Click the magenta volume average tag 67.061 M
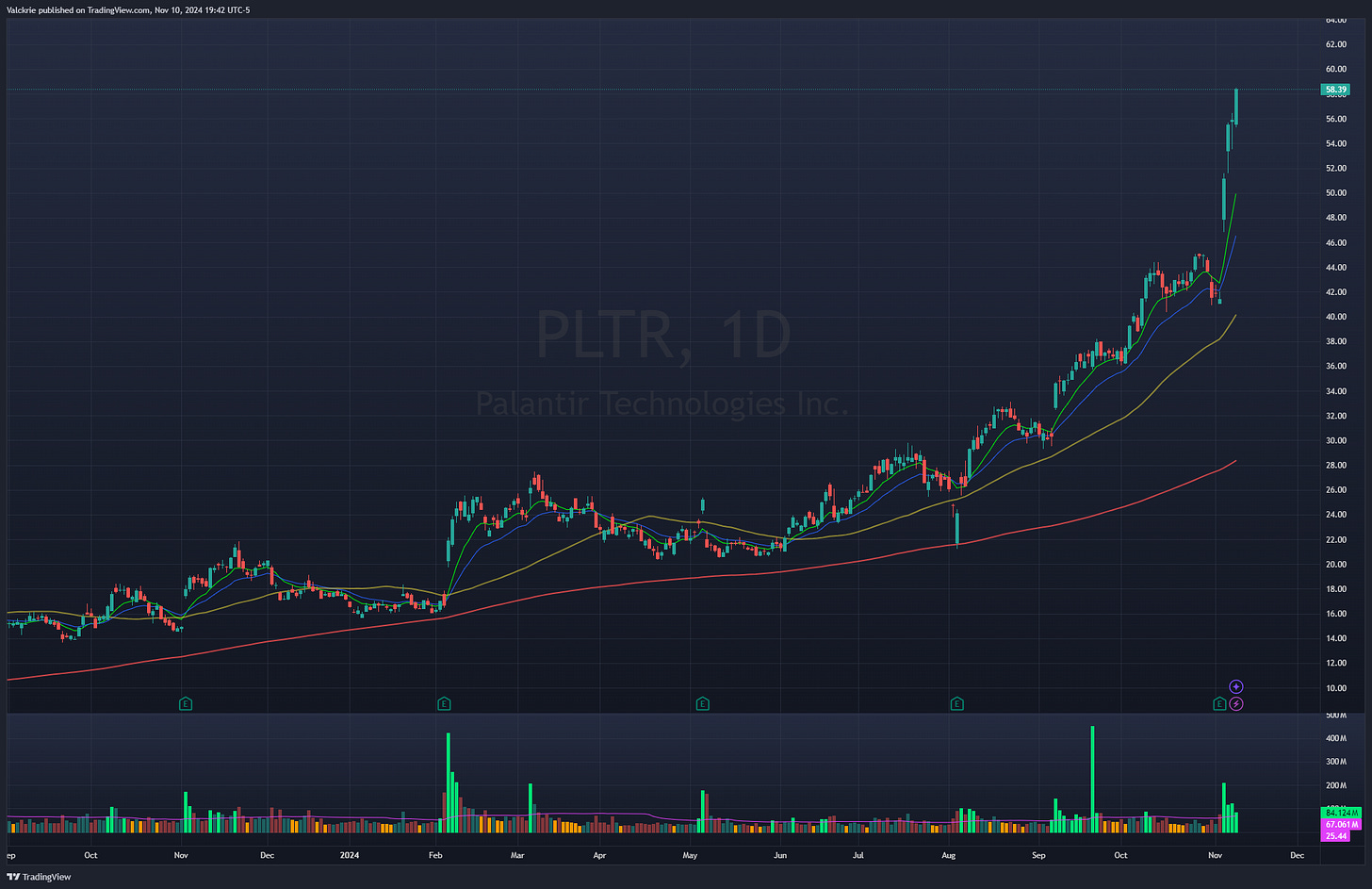Screen dimensions: 1372x889 click(1341, 824)
